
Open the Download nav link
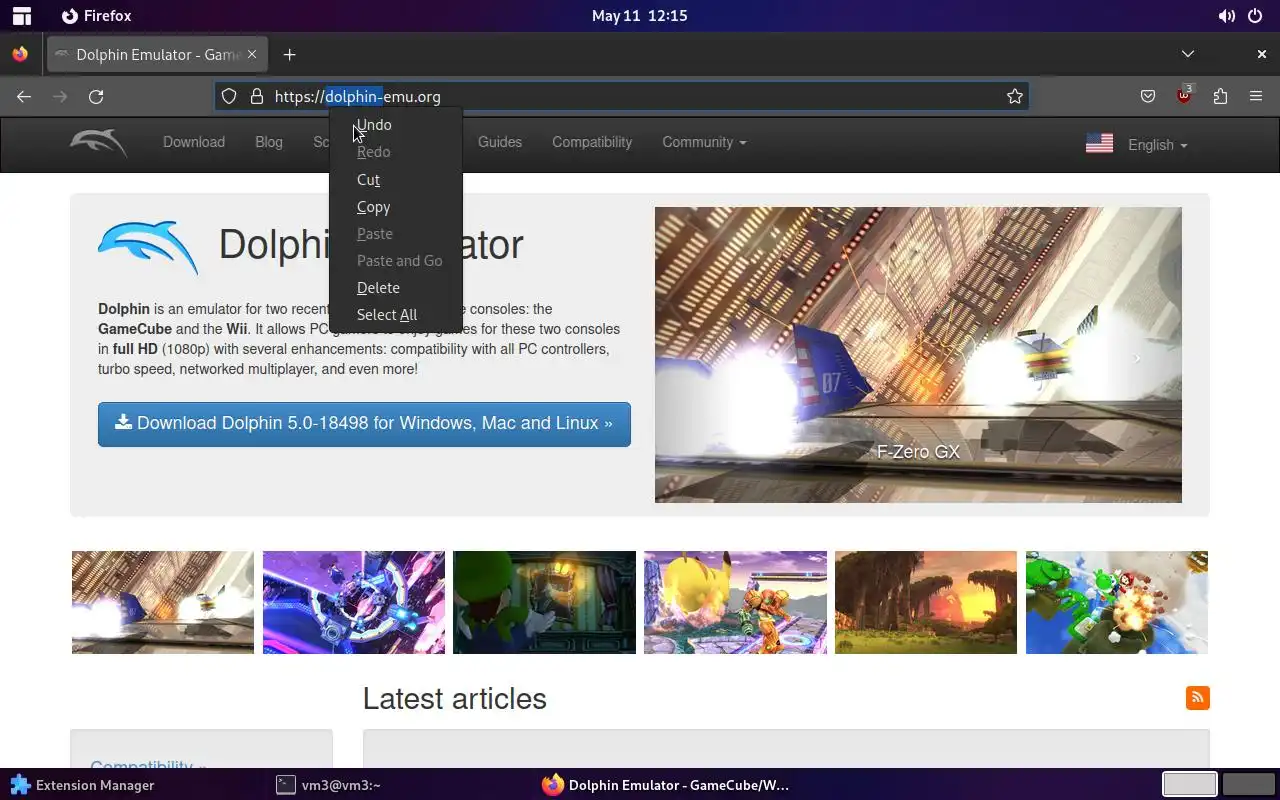[x=194, y=142]
